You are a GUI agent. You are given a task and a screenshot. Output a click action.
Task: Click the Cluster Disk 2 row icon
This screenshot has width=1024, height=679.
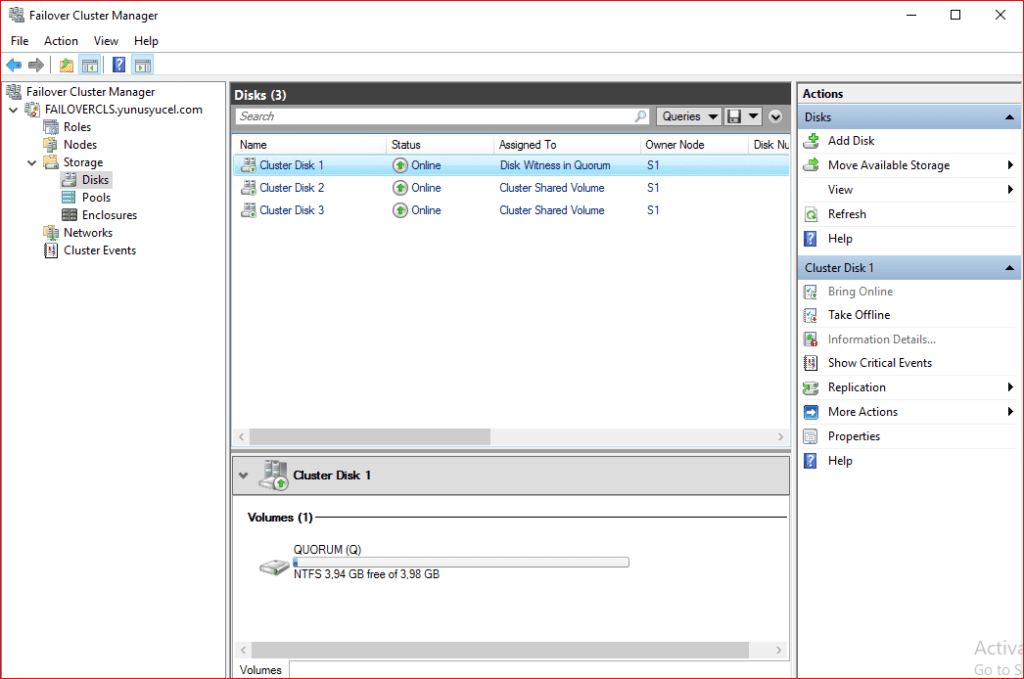248,188
